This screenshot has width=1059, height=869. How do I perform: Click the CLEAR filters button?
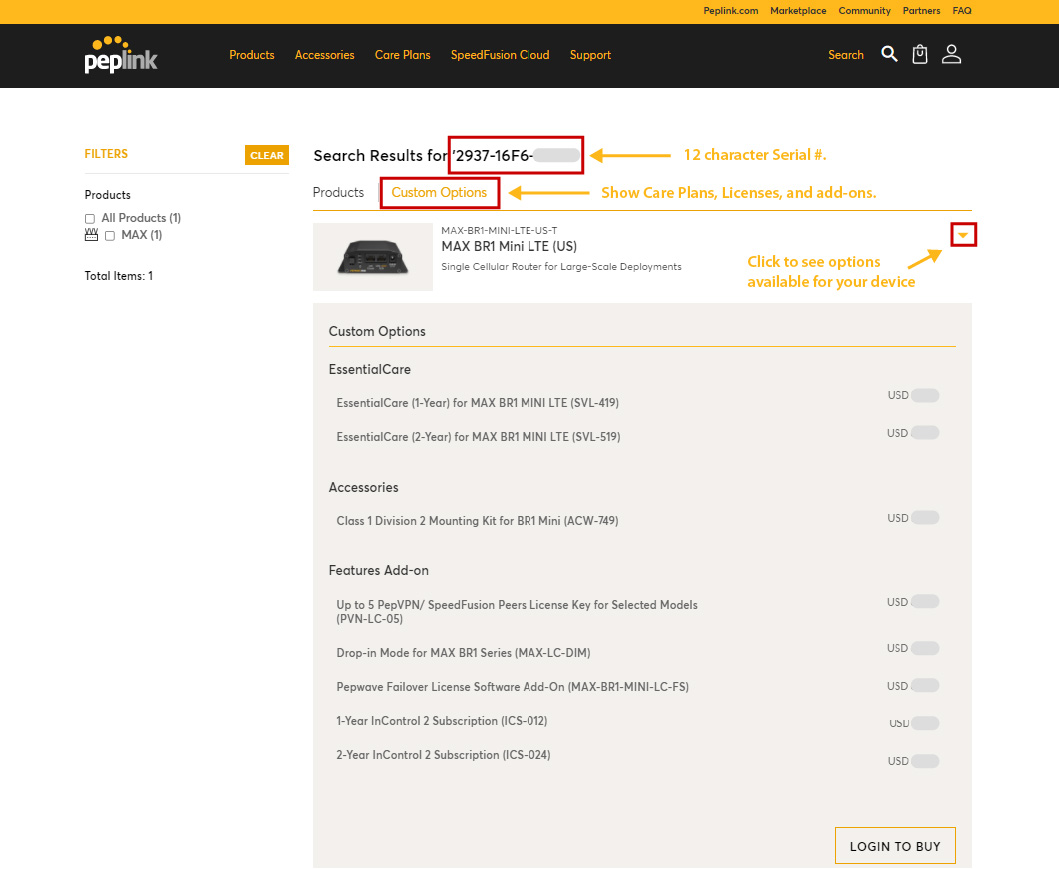point(266,155)
